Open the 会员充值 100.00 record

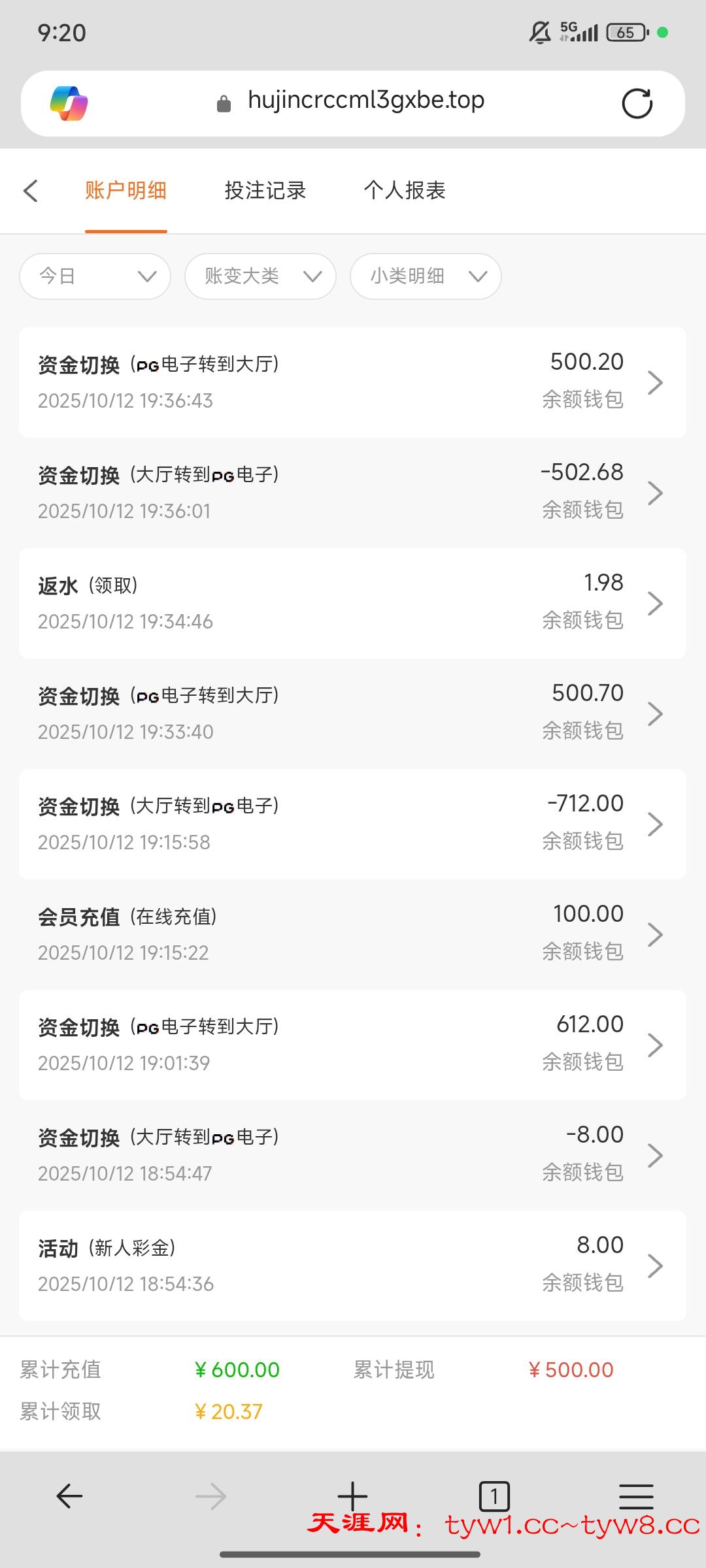point(352,934)
